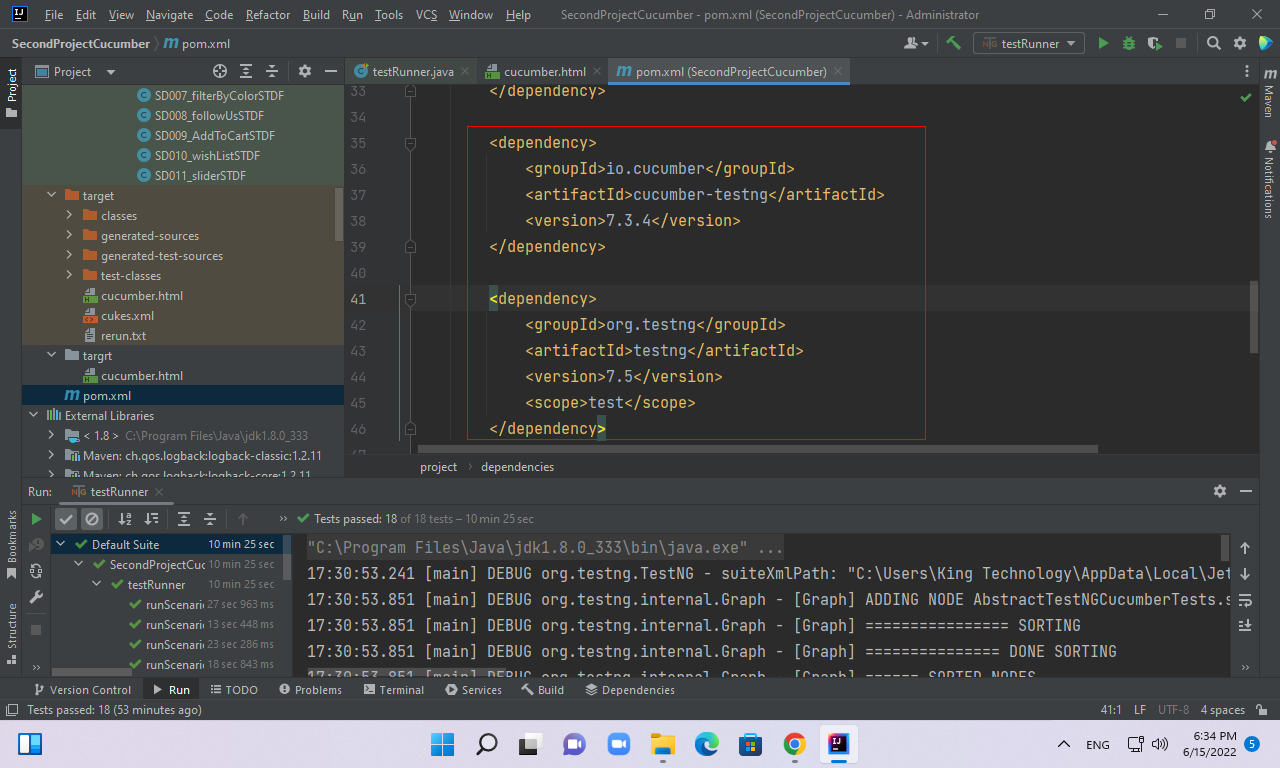1280x768 pixels.
Task: Open Windows Start menu
Action: tap(441, 743)
